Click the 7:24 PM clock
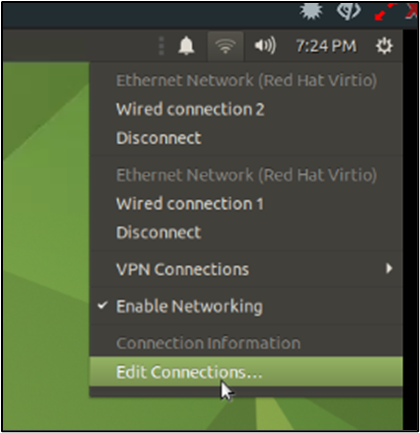This screenshot has height=433, width=420. (x=326, y=46)
